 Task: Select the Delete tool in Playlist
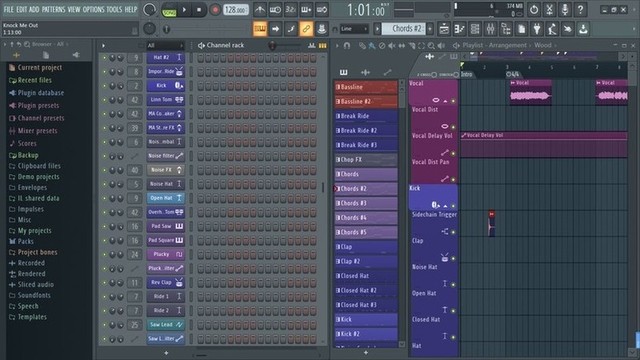click(382, 46)
